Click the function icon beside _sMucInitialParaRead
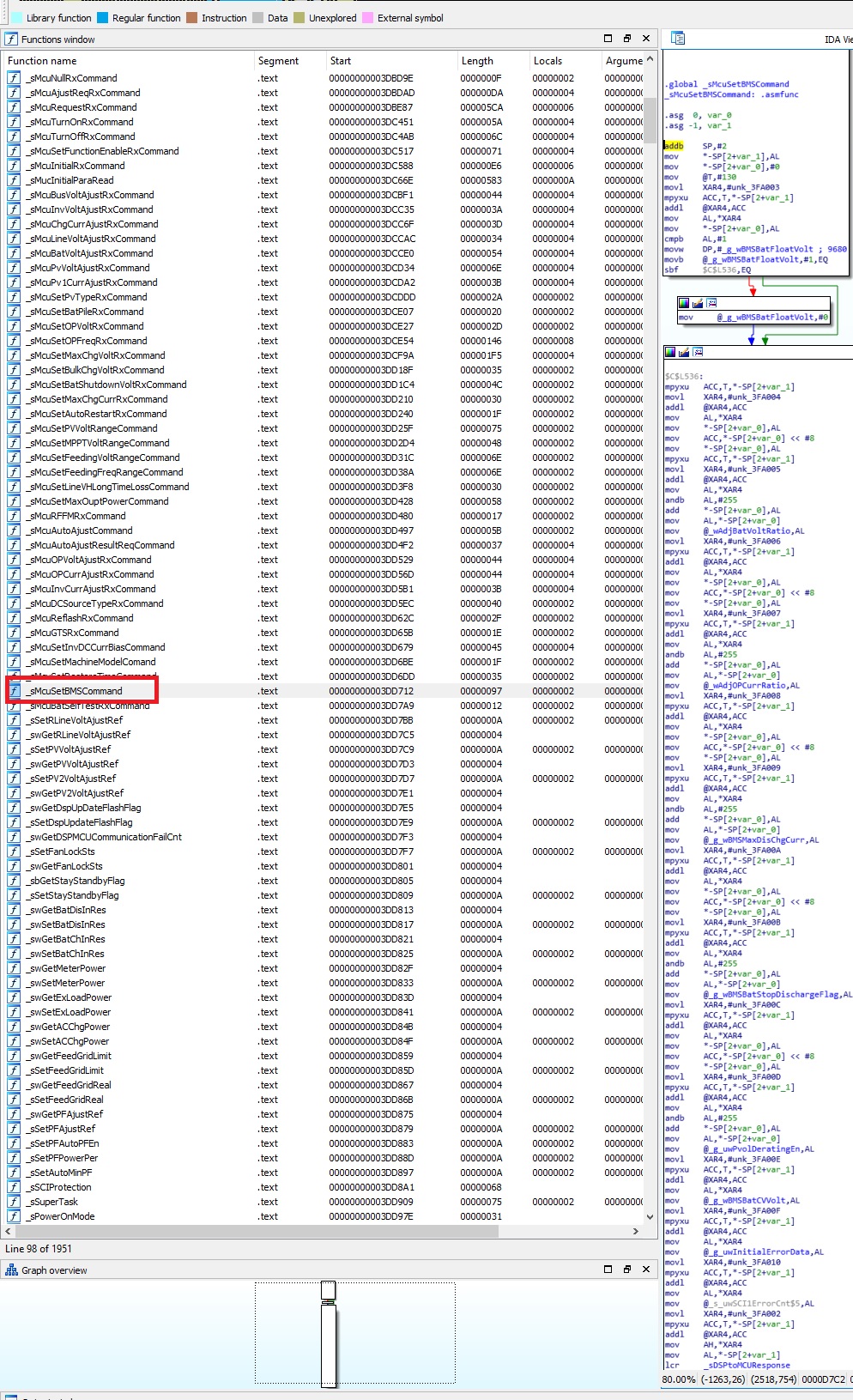 [x=14, y=180]
